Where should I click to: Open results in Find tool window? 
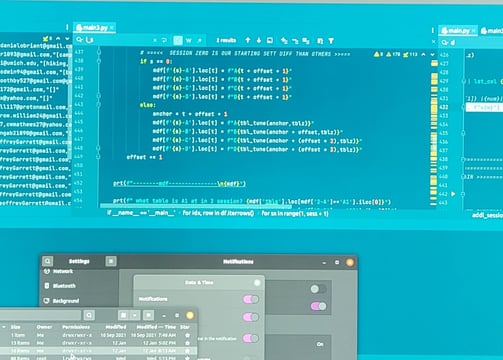(270, 40)
